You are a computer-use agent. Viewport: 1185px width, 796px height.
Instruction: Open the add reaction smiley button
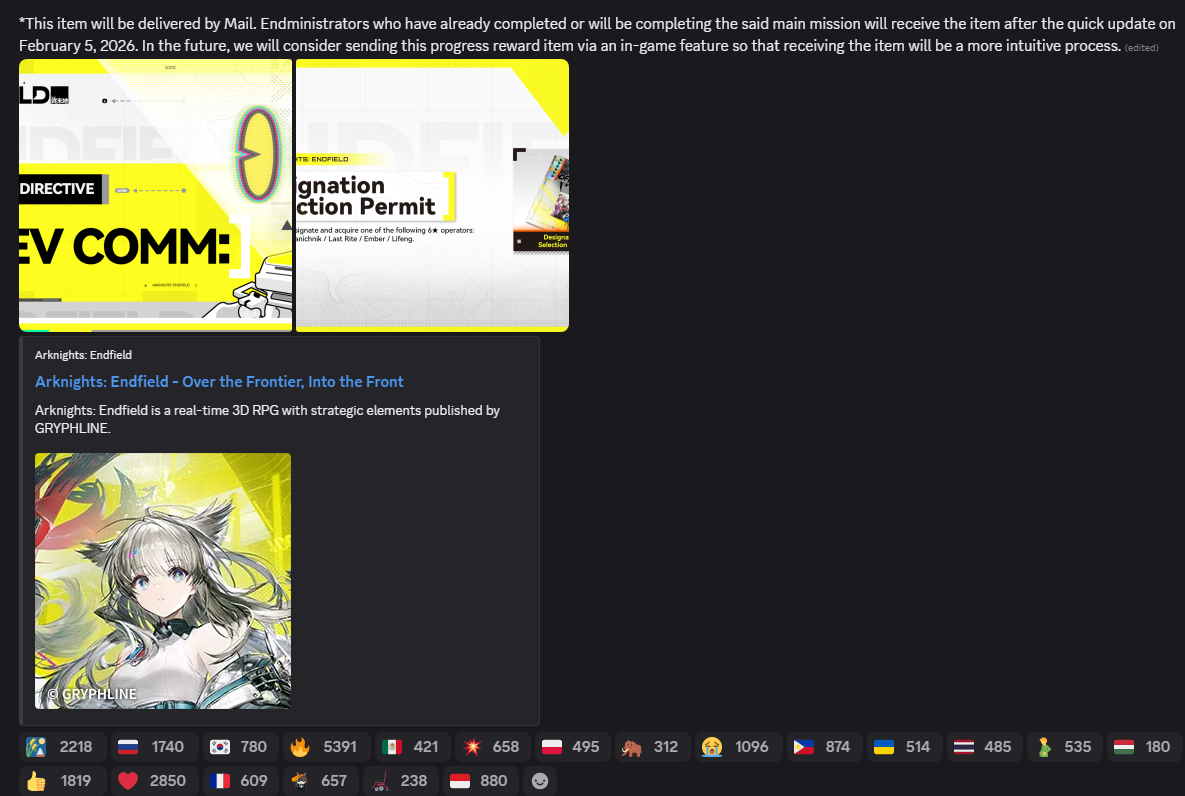point(540,780)
